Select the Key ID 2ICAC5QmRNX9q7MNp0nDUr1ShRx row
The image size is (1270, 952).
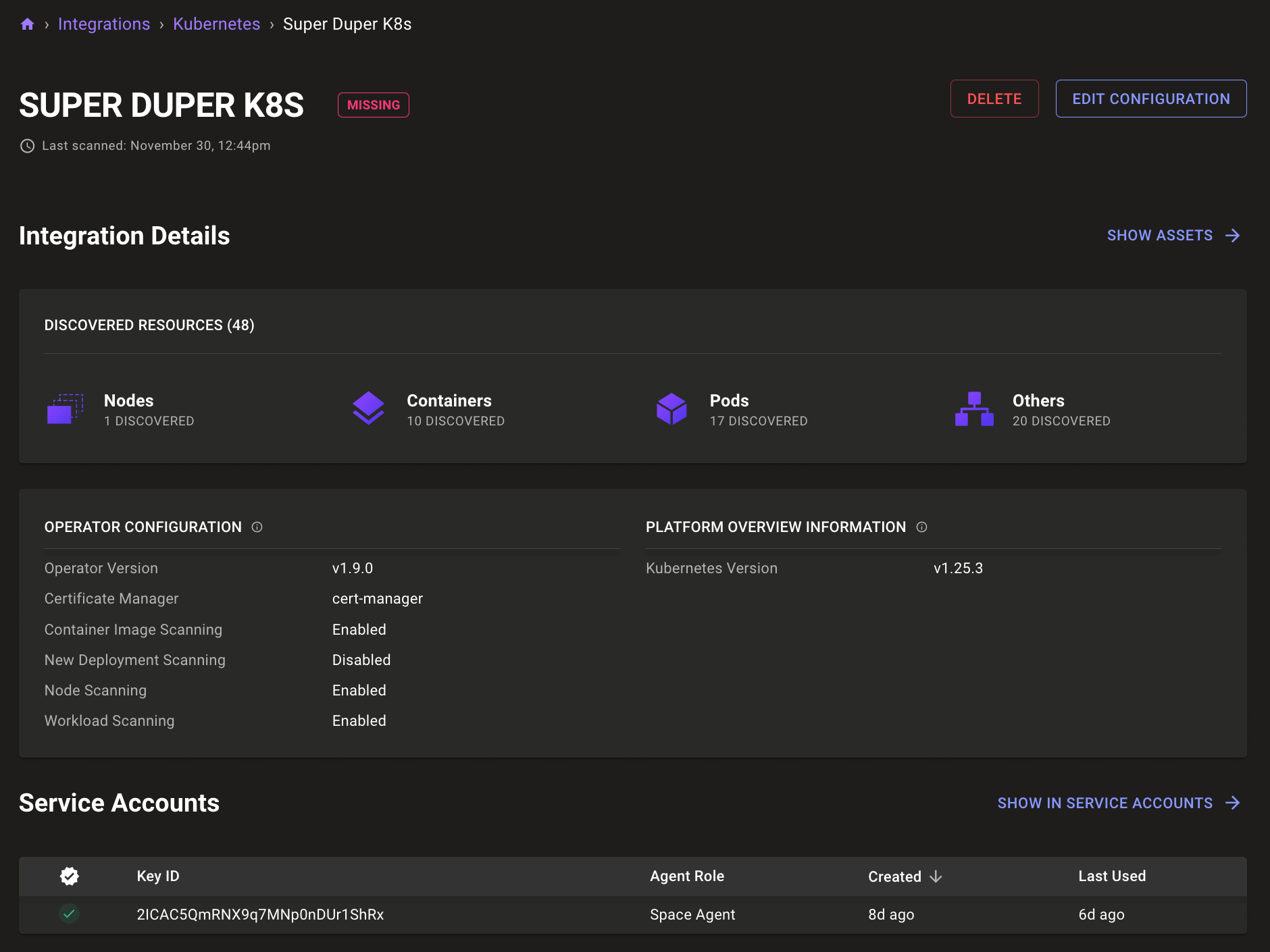point(260,915)
